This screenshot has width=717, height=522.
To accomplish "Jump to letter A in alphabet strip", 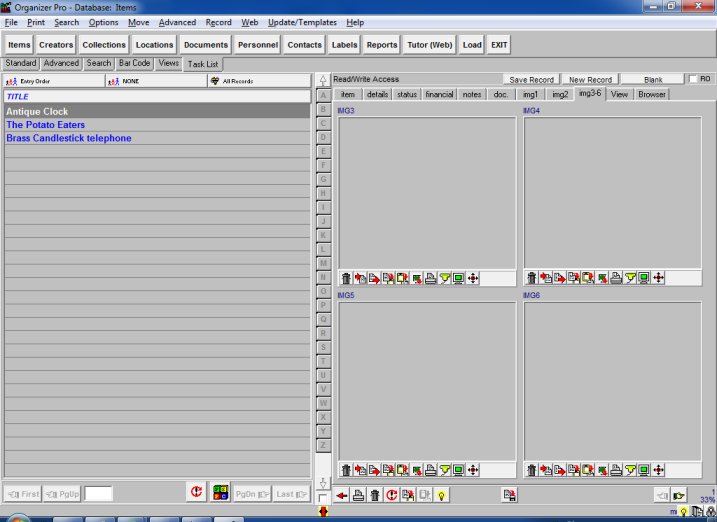I will tap(323, 96).
